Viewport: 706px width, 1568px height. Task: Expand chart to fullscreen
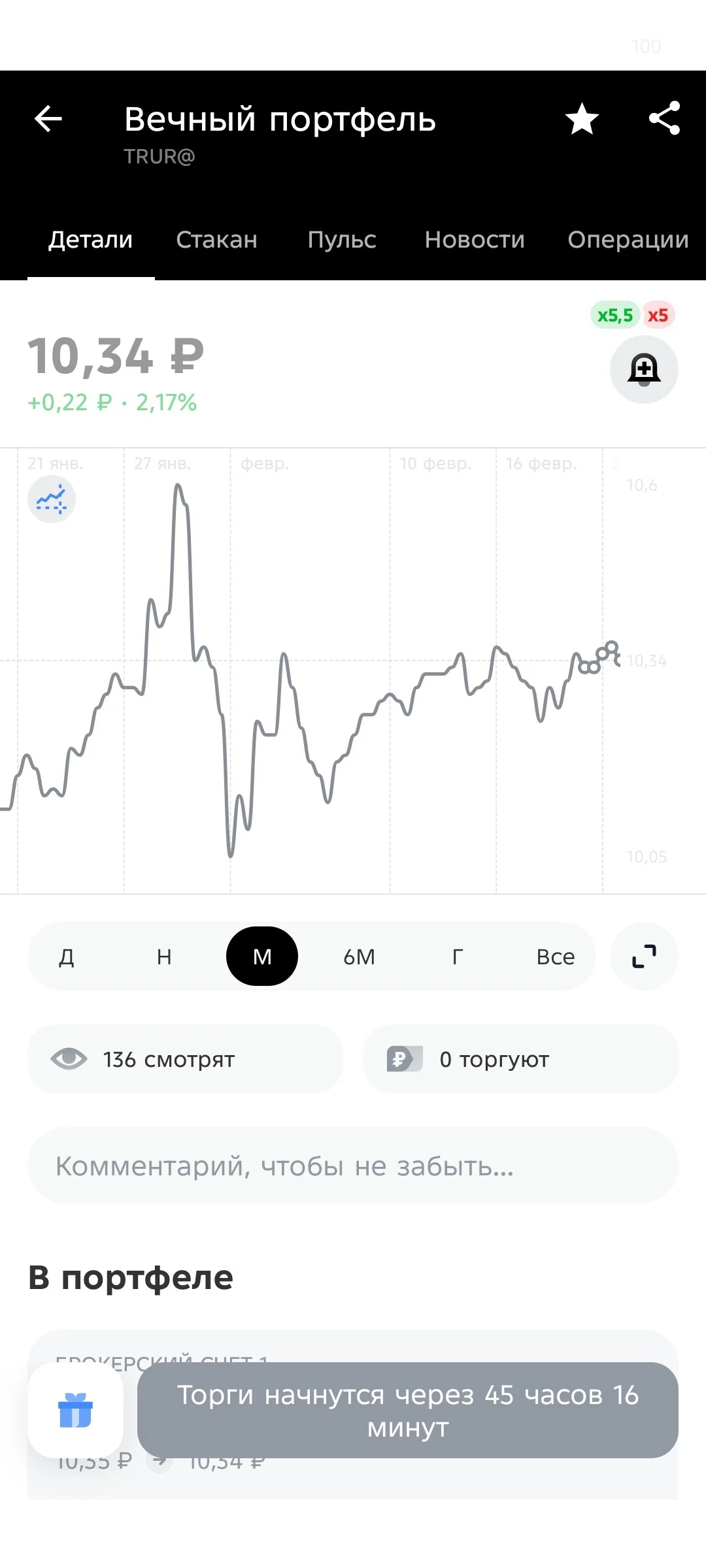pyautogui.click(x=644, y=956)
